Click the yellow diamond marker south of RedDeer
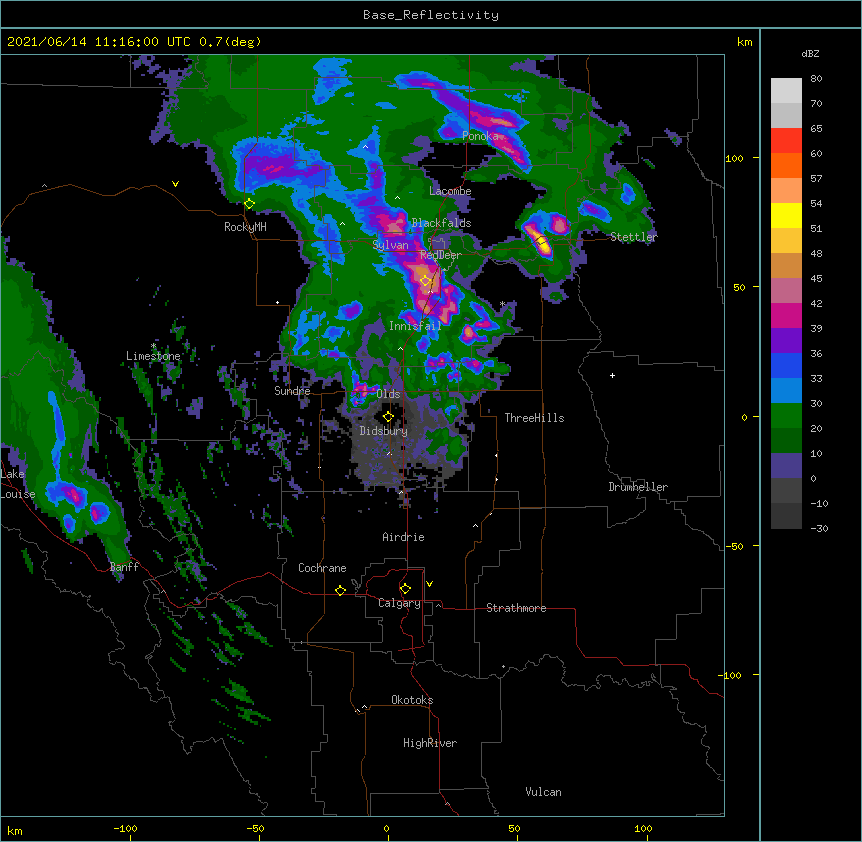The image size is (862, 842). 425,281
